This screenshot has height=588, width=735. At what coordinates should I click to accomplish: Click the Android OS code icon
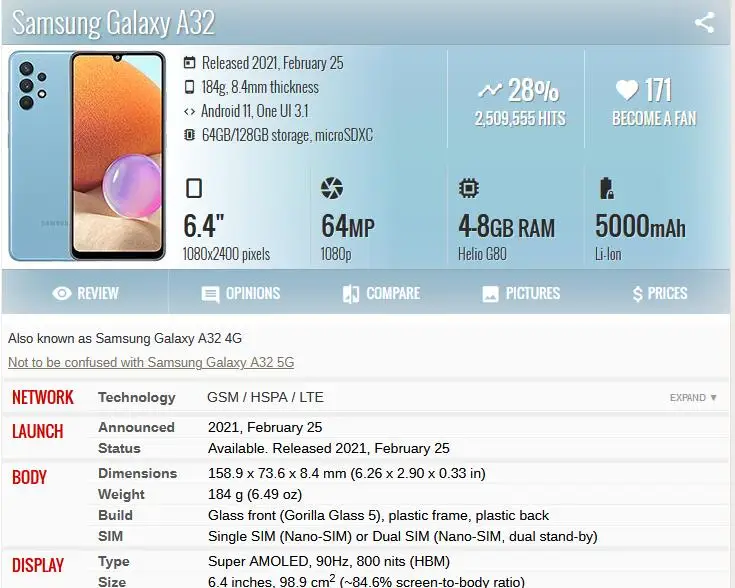(189, 112)
